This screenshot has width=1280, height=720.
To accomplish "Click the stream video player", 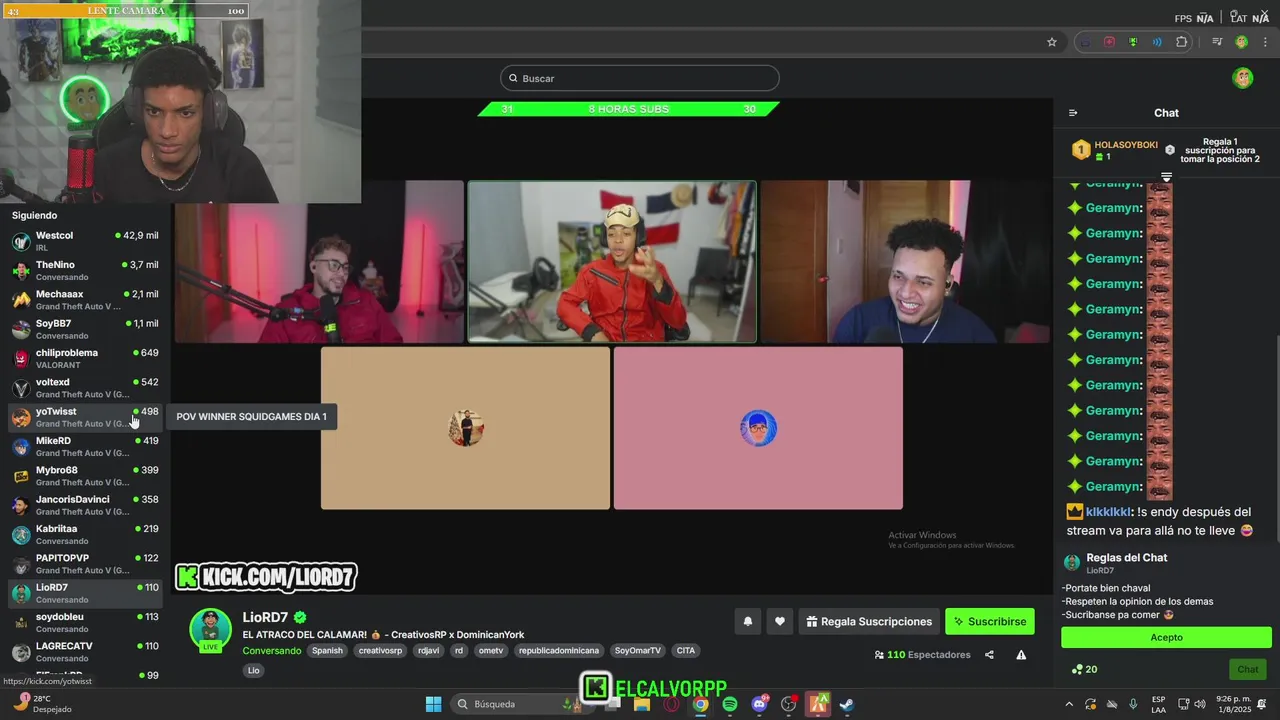I will pyautogui.click(x=611, y=345).
